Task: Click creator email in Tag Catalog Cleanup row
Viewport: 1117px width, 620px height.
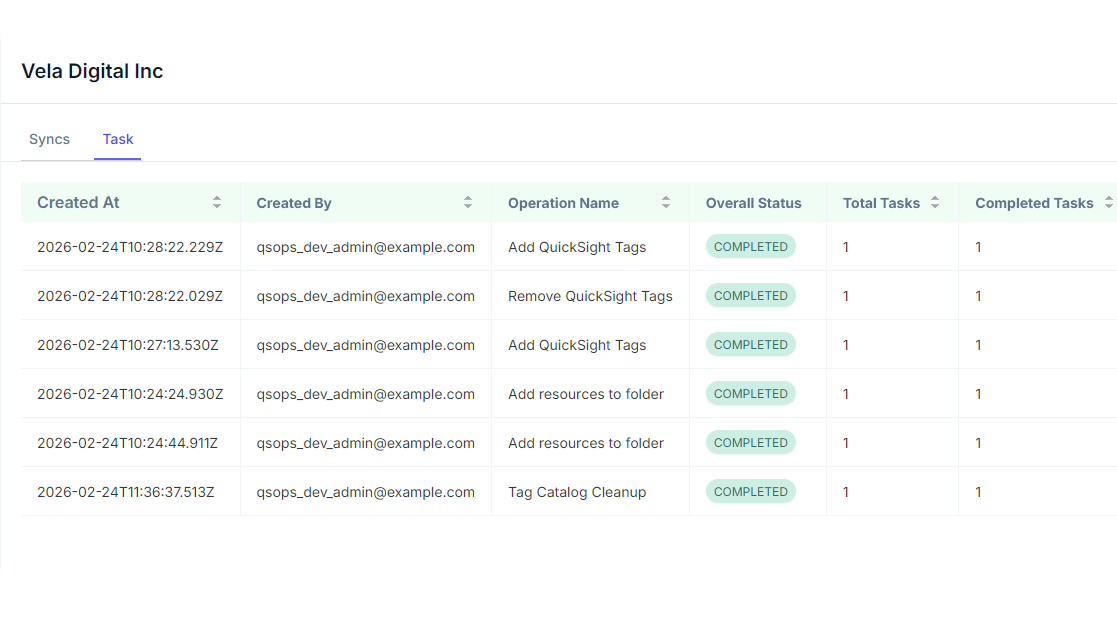Action: 365,492
